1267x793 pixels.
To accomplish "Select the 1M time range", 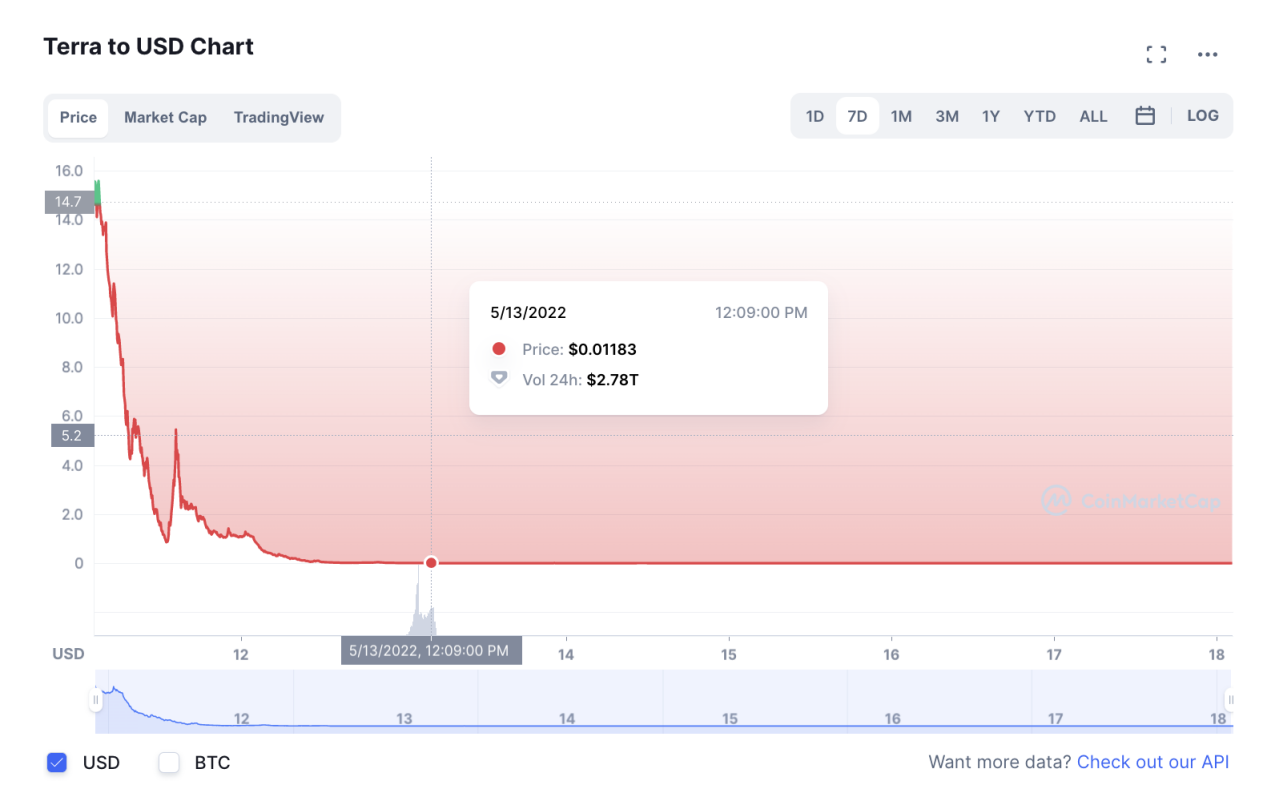I will [x=901, y=116].
